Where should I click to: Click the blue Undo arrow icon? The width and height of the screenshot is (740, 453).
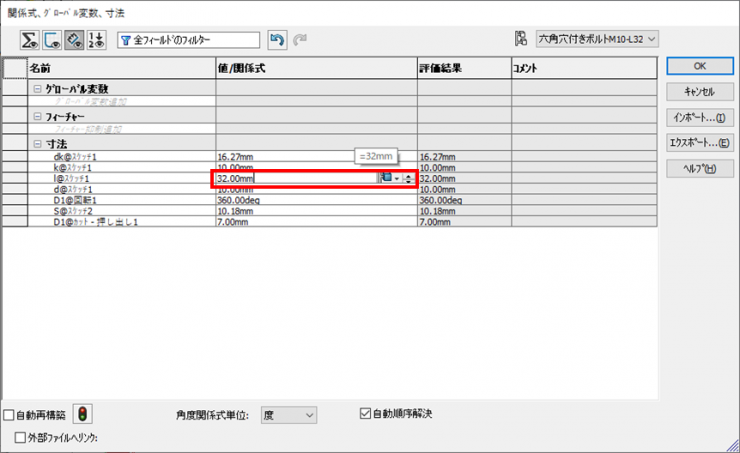coord(277,40)
